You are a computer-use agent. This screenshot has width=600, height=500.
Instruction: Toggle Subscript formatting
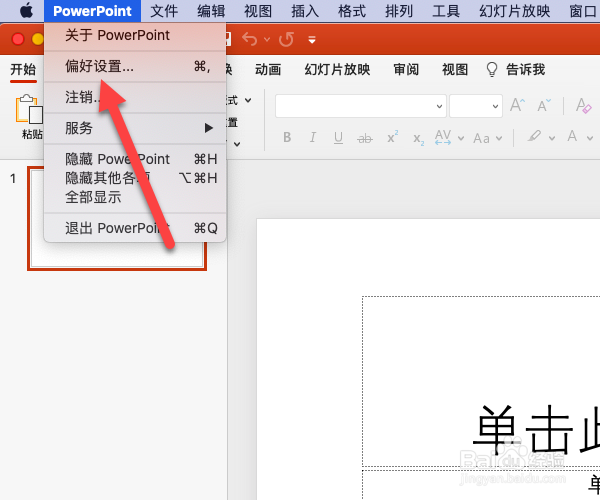(419, 138)
